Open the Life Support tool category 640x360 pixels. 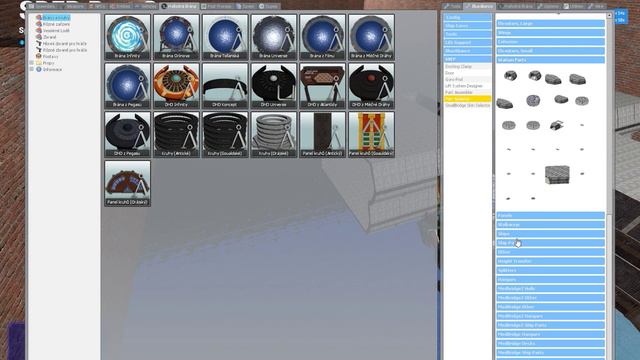pos(467,42)
